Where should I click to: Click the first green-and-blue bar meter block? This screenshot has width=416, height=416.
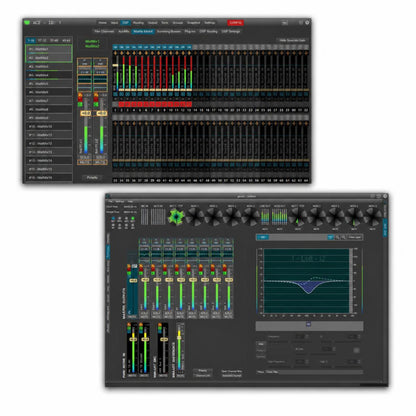265,217
